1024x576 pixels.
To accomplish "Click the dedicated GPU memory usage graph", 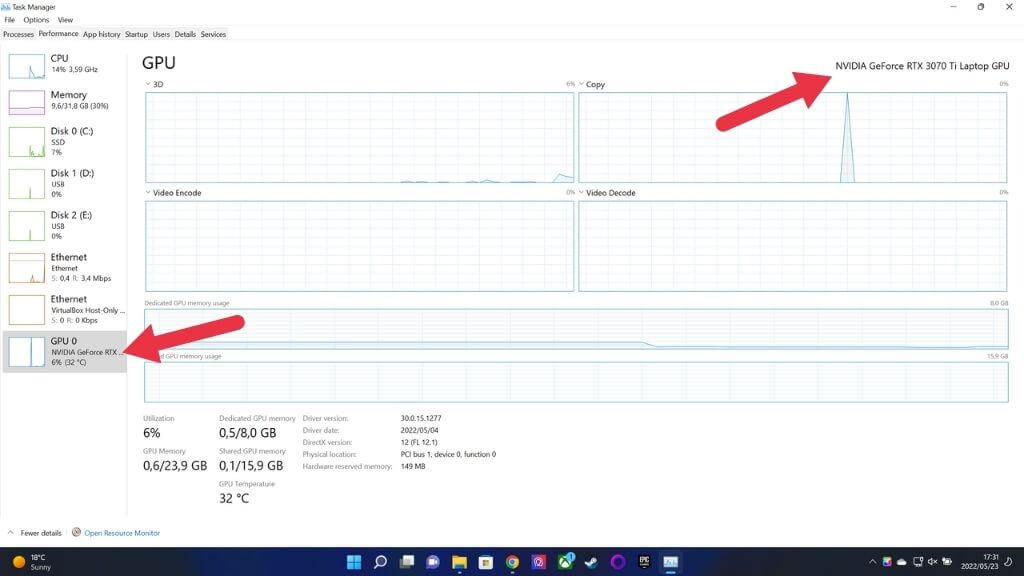I will tap(576, 328).
